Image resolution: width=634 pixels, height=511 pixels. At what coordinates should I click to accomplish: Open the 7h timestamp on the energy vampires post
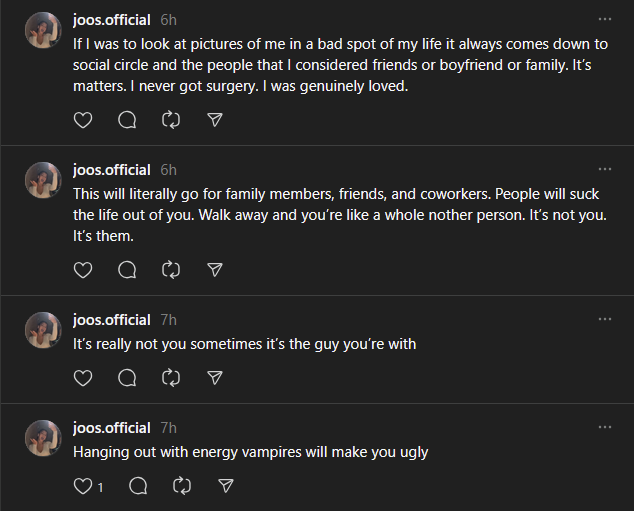pyautogui.click(x=168, y=428)
